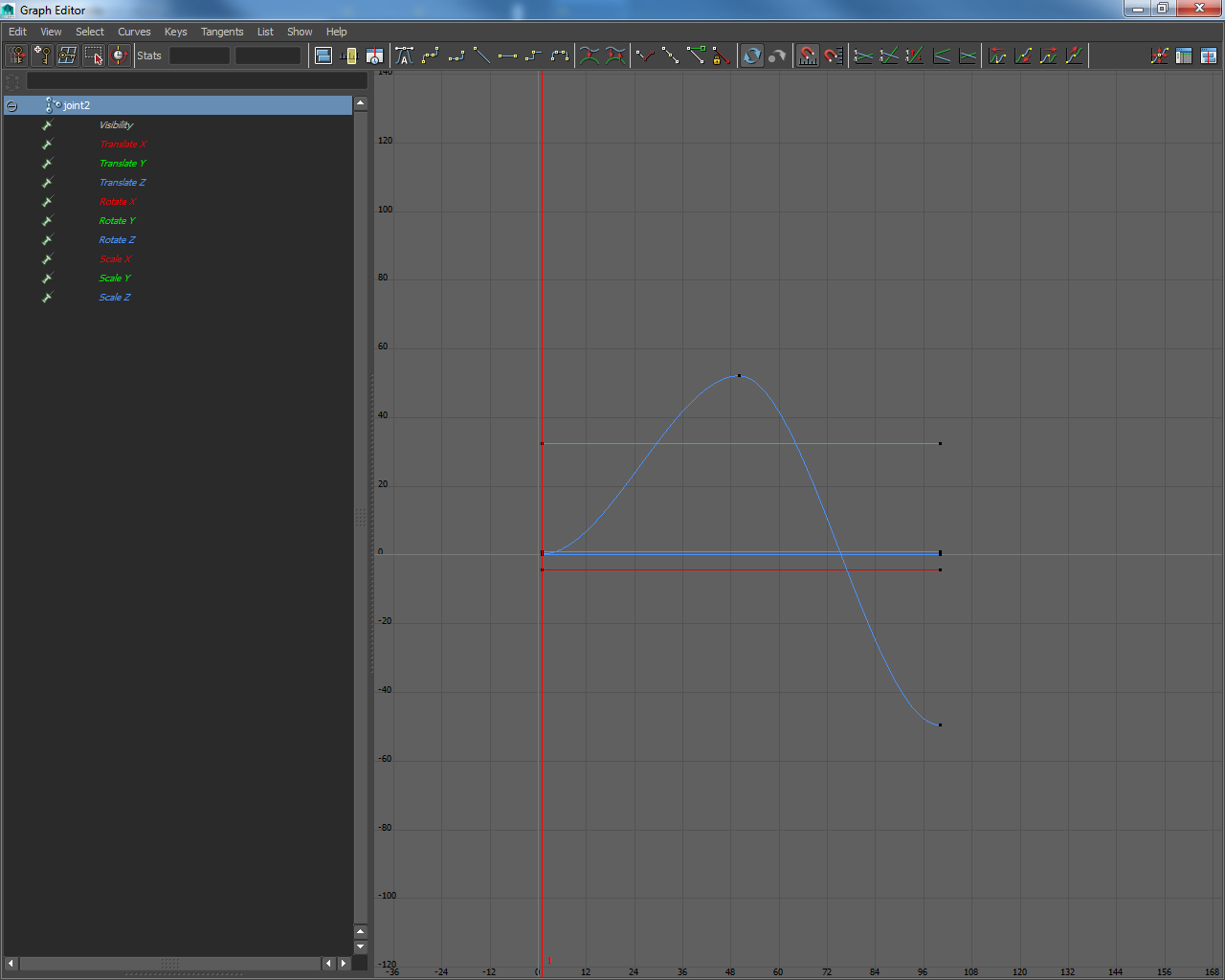
Task: Click the first Stats input field
Action: [x=199, y=56]
